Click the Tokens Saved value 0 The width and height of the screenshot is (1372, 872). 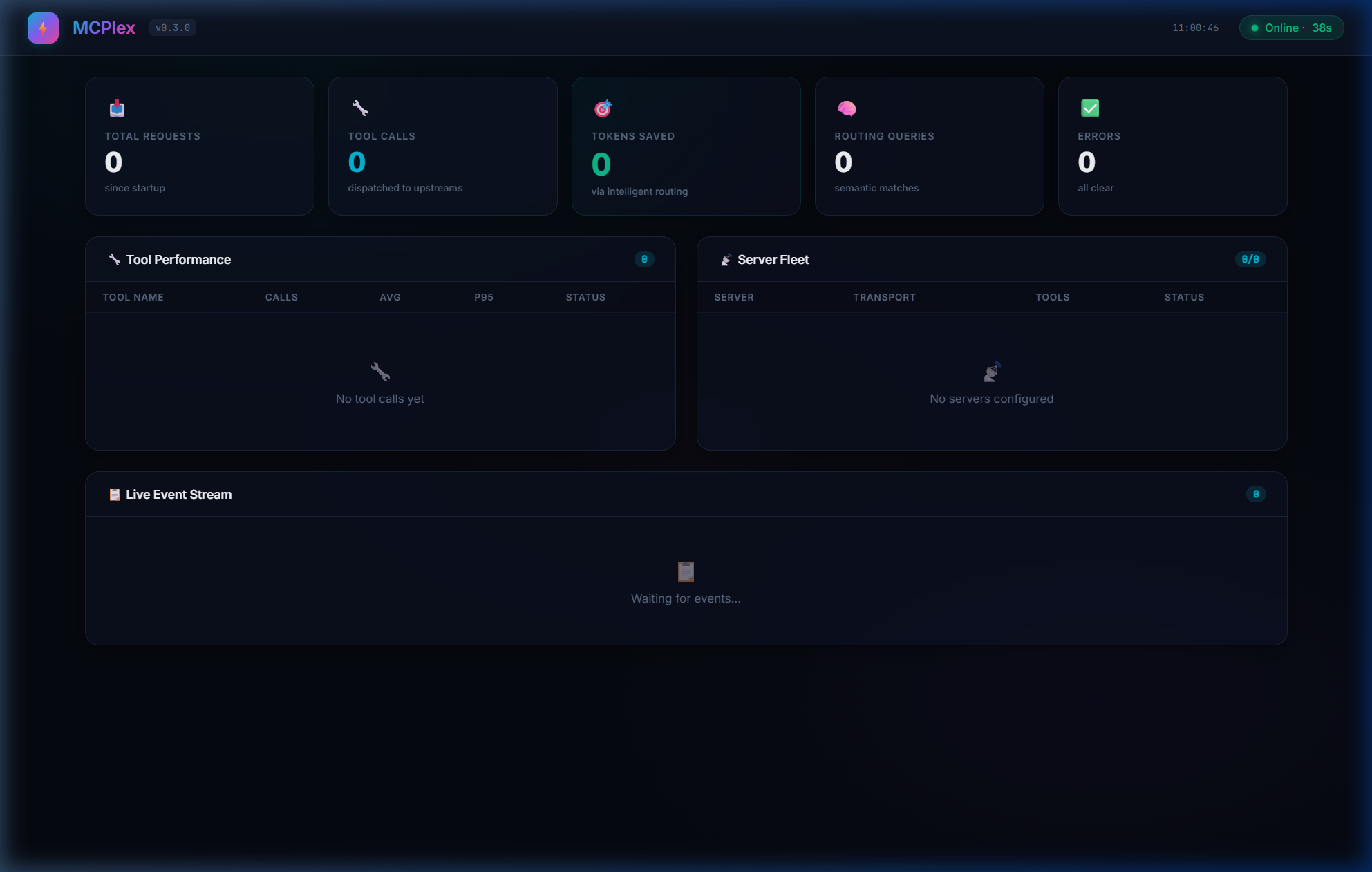point(601,164)
